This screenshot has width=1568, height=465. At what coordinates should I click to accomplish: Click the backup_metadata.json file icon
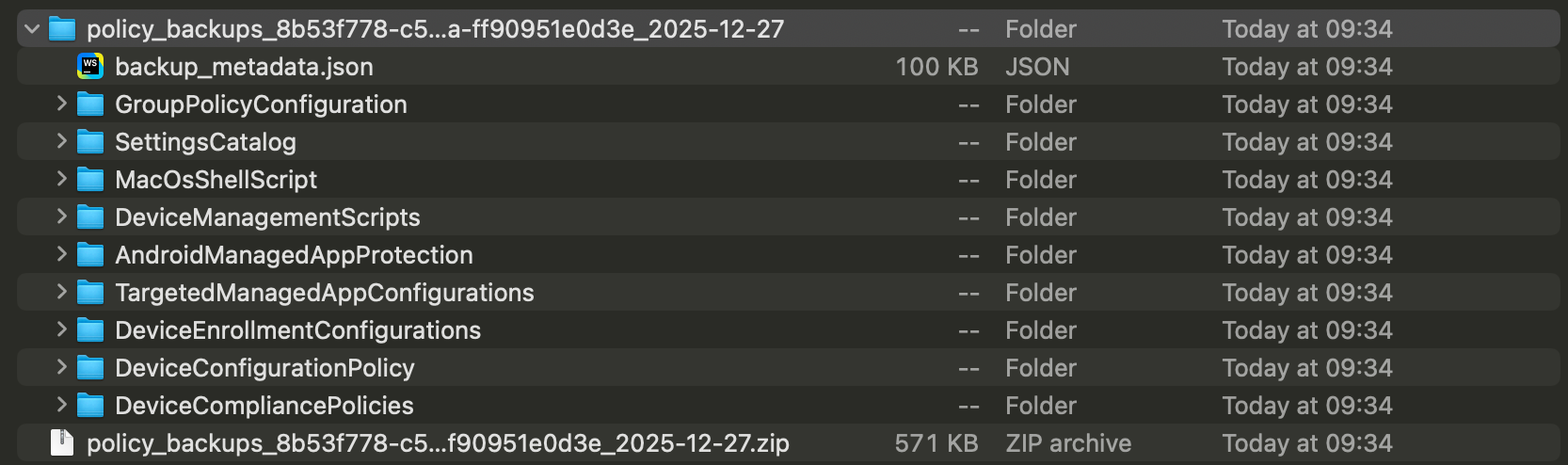click(x=90, y=66)
